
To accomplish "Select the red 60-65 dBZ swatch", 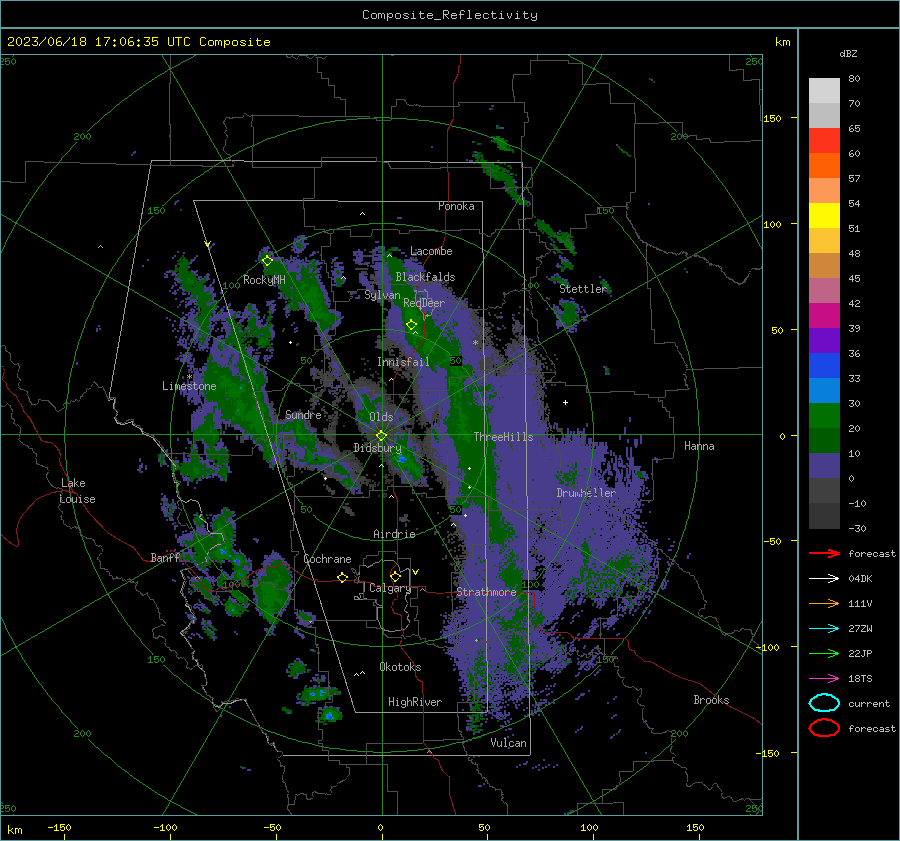I will (824, 141).
